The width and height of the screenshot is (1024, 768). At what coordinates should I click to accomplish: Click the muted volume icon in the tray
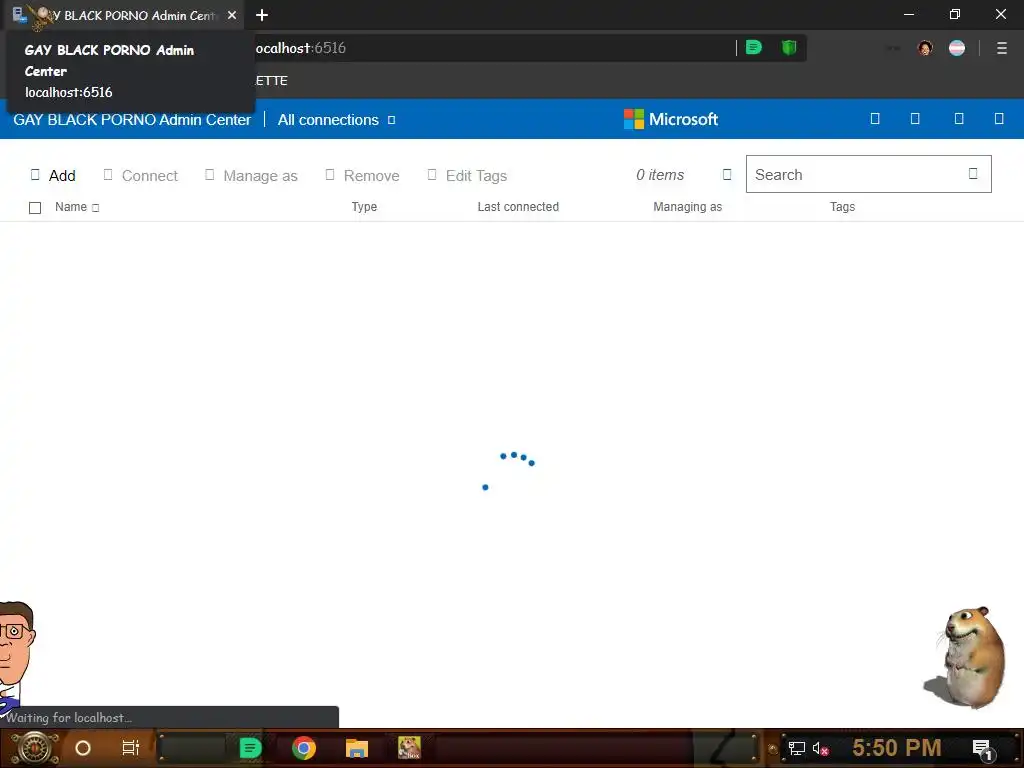821,748
